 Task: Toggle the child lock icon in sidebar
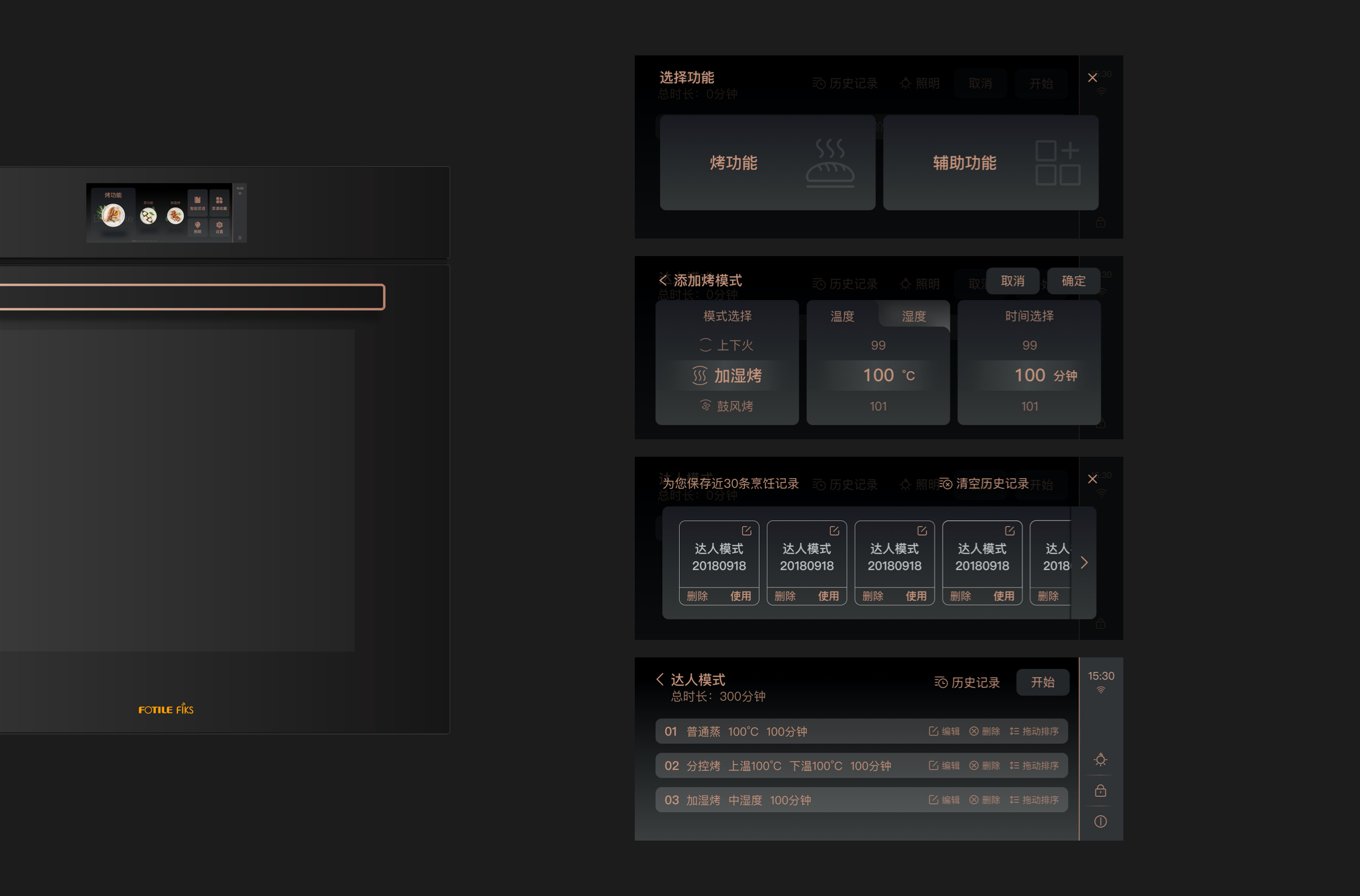tap(1100, 789)
